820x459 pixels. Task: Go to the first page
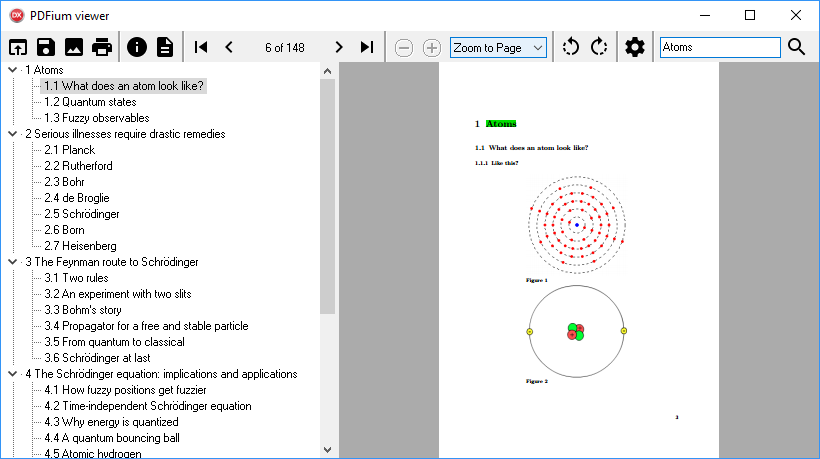201,47
